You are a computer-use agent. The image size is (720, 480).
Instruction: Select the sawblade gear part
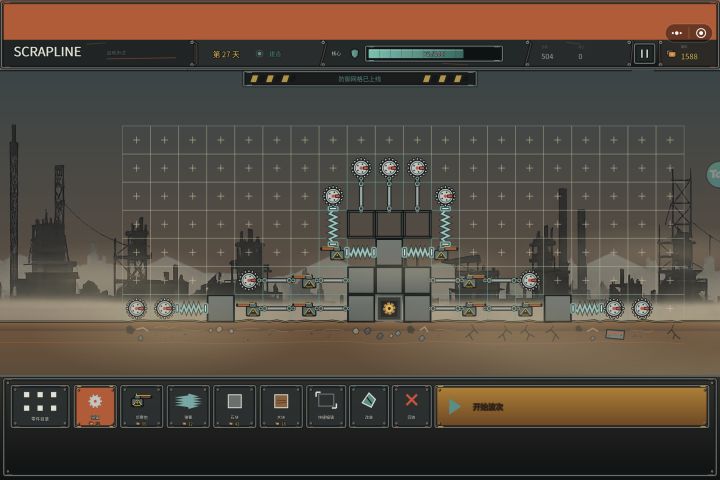(x=95, y=406)
